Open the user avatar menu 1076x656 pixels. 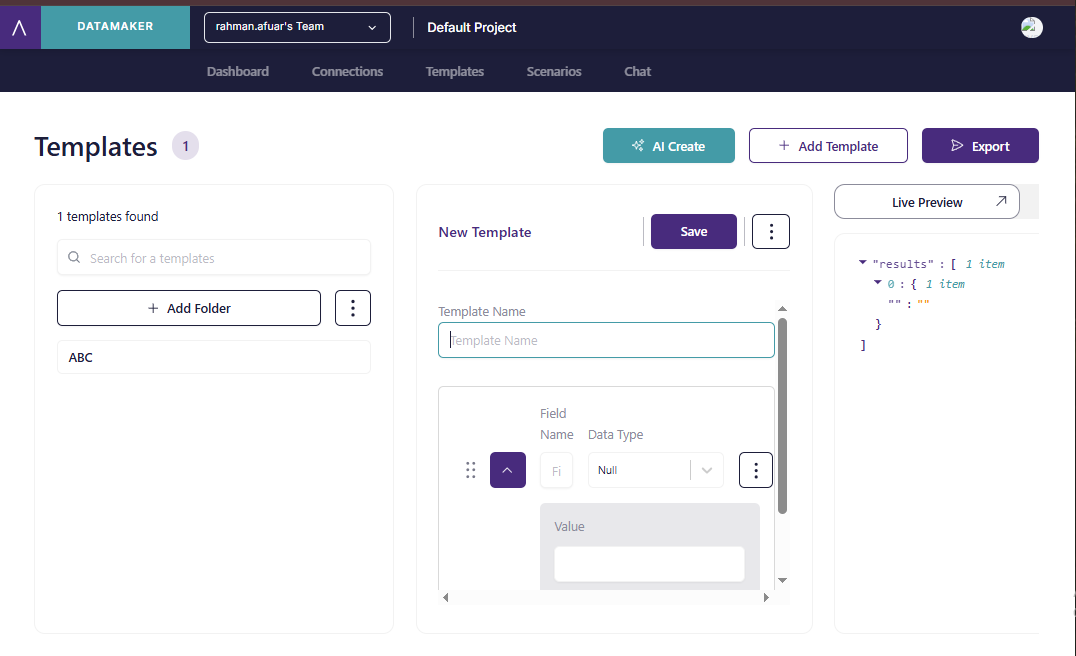coord(1031,27)
